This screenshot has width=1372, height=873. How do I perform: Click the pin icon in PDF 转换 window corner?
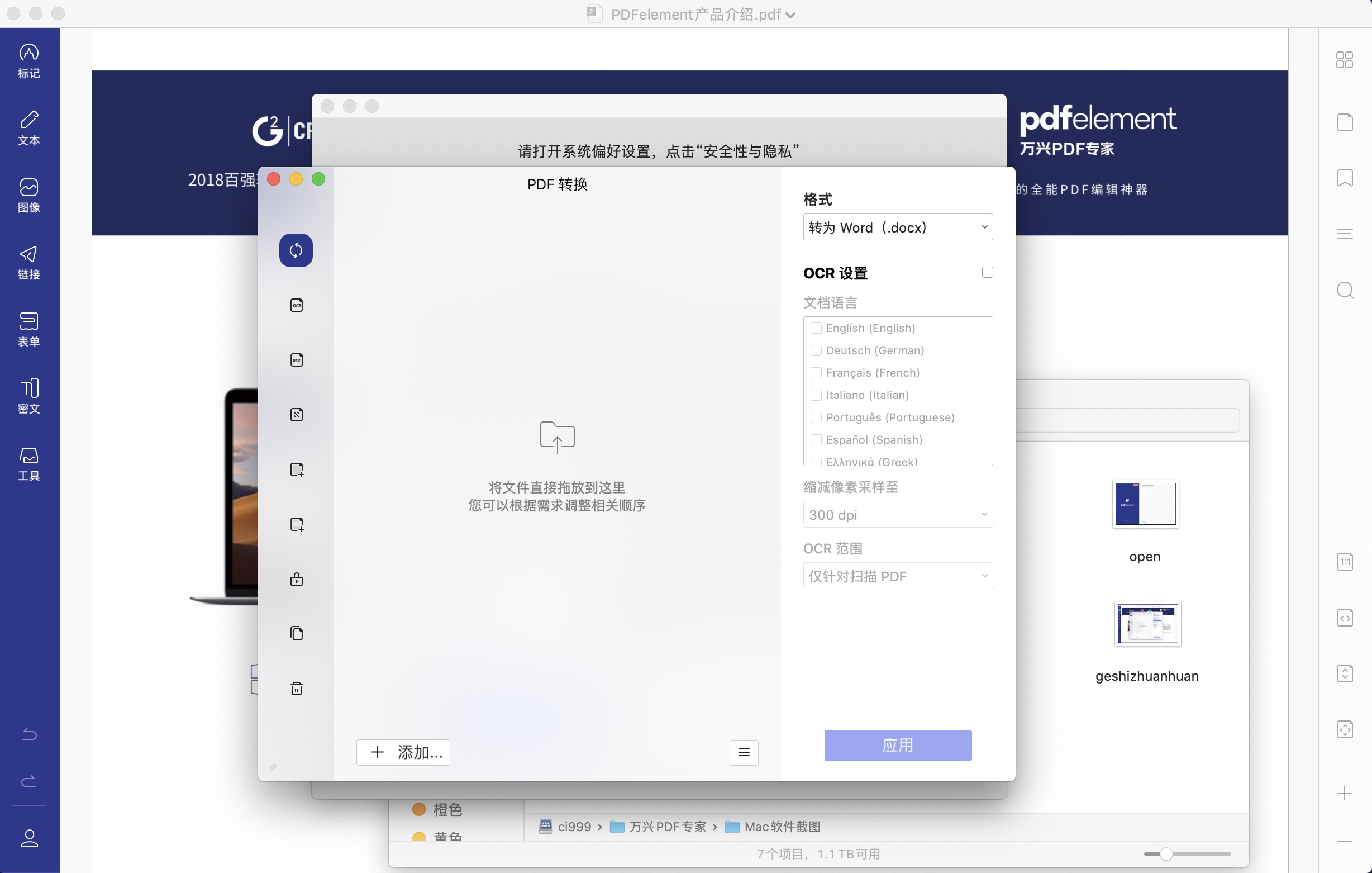point(273,767)
